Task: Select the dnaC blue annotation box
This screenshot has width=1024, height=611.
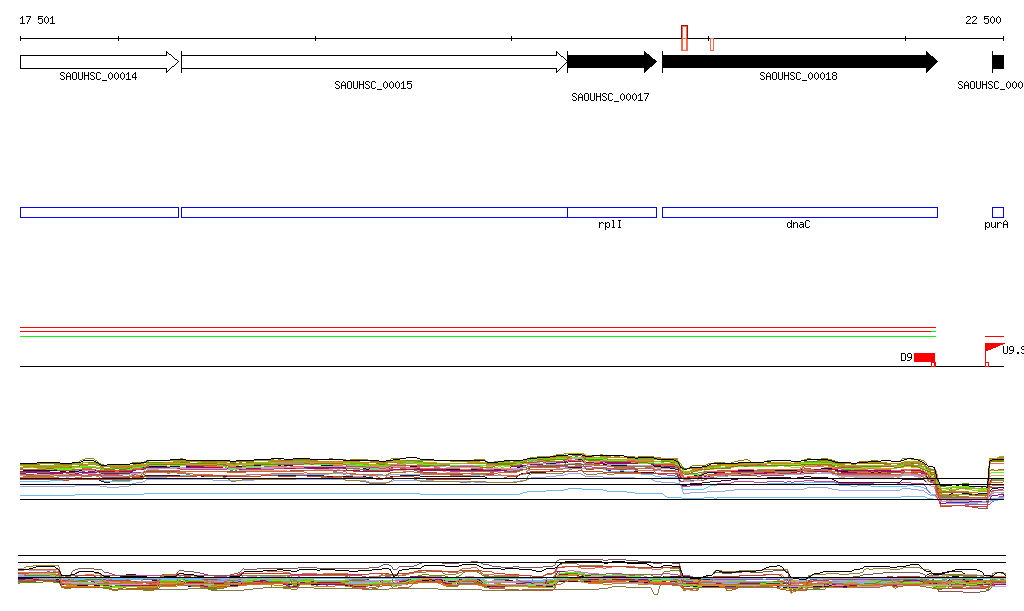Action: click(x=799, y=212)
